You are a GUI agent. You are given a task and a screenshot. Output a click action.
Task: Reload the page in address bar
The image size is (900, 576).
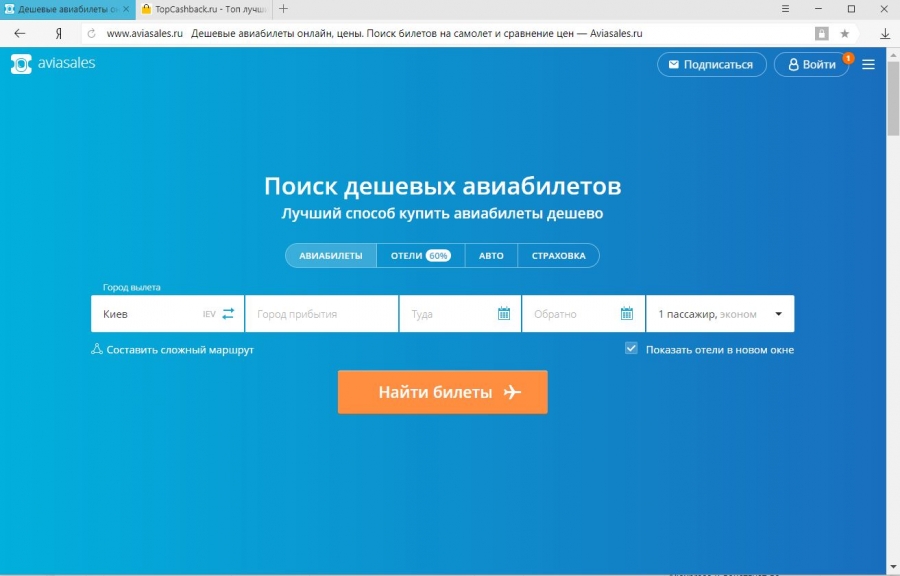(x=91, y=33)
